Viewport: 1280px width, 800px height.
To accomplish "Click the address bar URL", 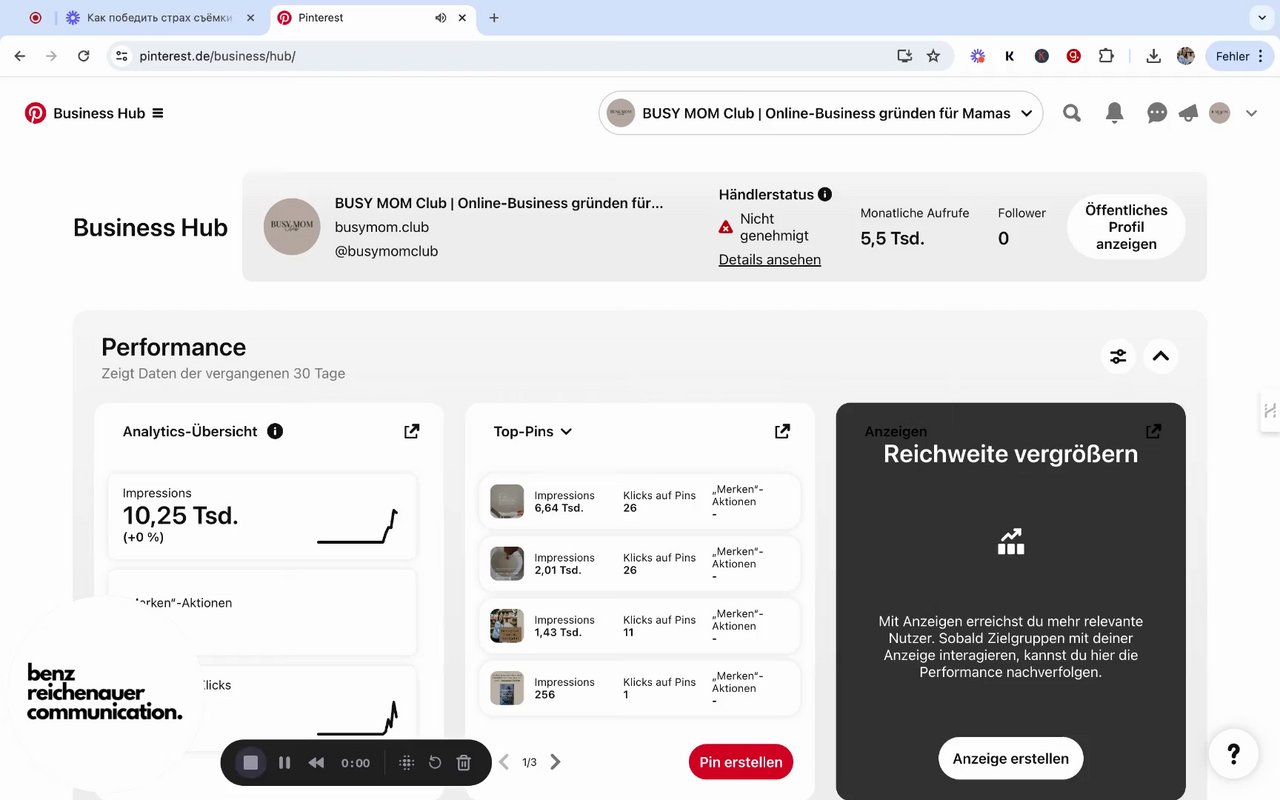I will [217, 56].
